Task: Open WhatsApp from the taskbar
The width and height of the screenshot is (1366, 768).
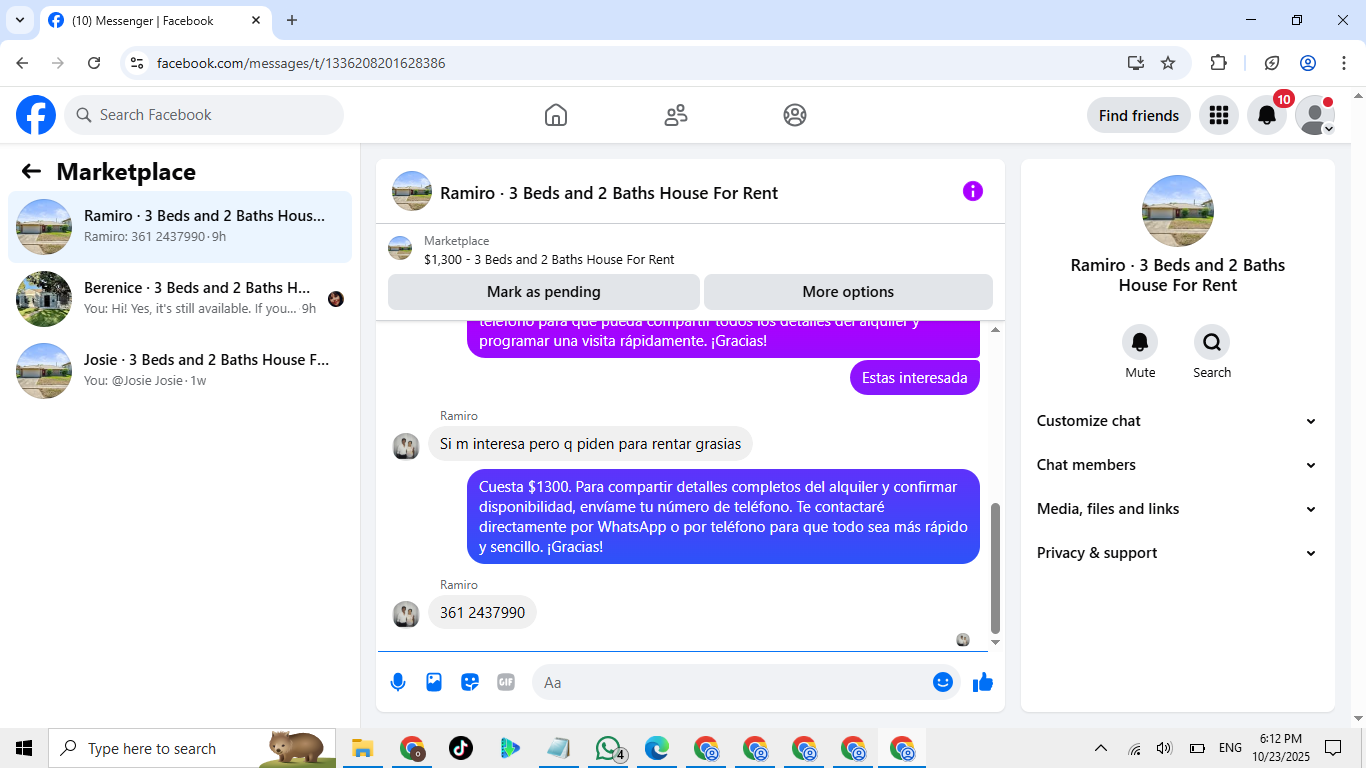Action: (x=609, y=748)
